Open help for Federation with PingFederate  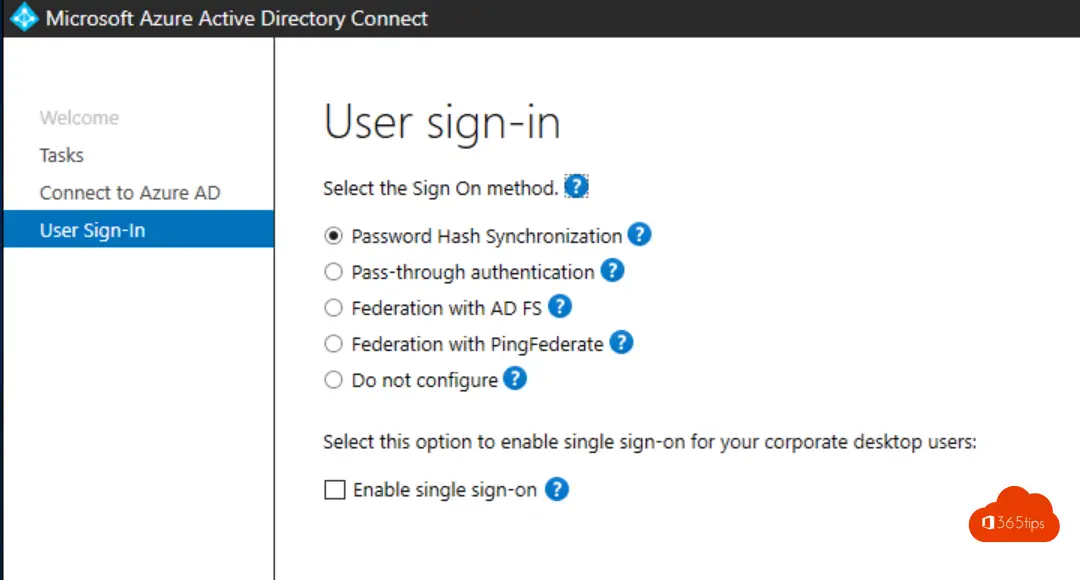[x=620, y=343]
